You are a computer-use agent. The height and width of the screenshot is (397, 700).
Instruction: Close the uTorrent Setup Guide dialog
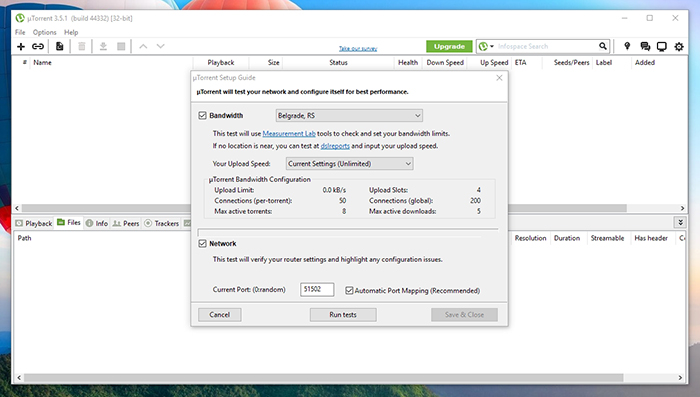499,78
